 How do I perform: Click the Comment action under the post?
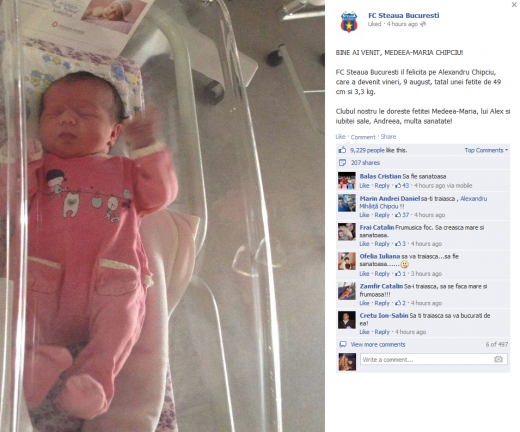click(363, 137)
